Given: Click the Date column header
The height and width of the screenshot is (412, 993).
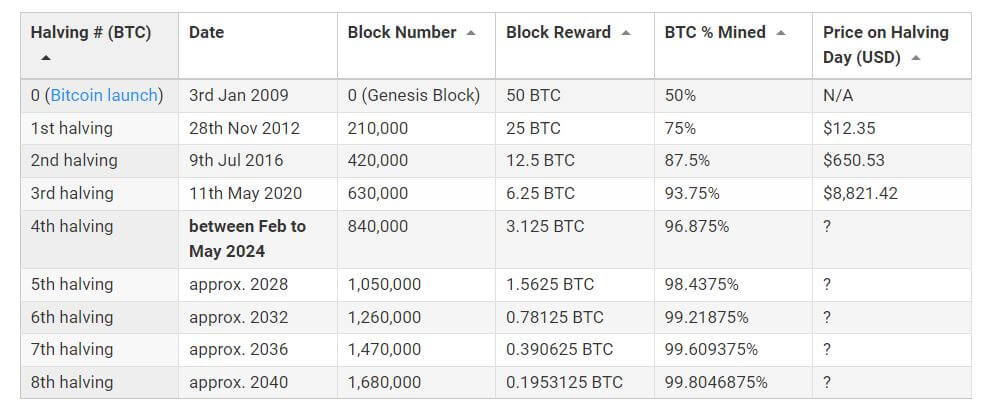Looking at the screenshot, I should [x=207, y=33].
